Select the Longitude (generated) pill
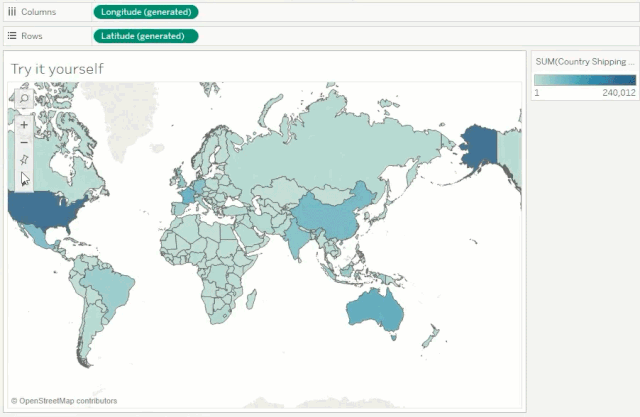 [145, 12]
